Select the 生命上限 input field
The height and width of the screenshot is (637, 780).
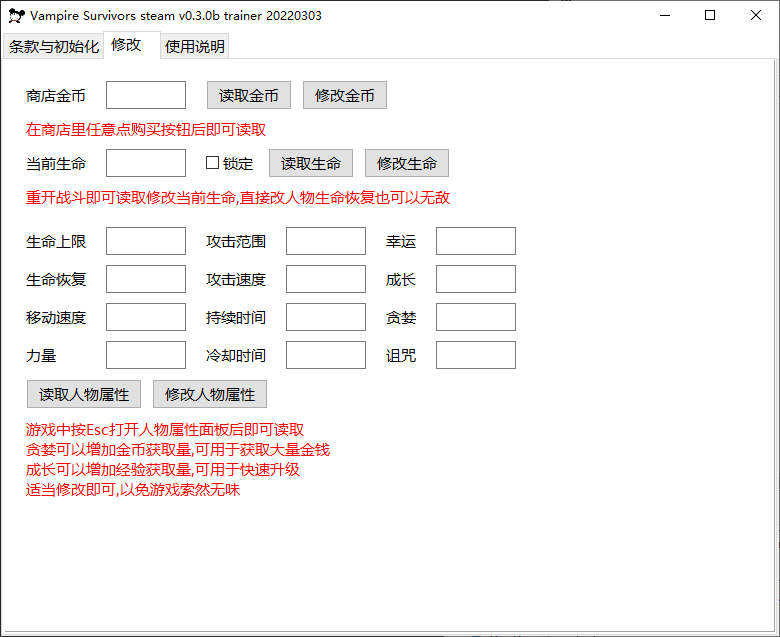click(x=146, y=241)
